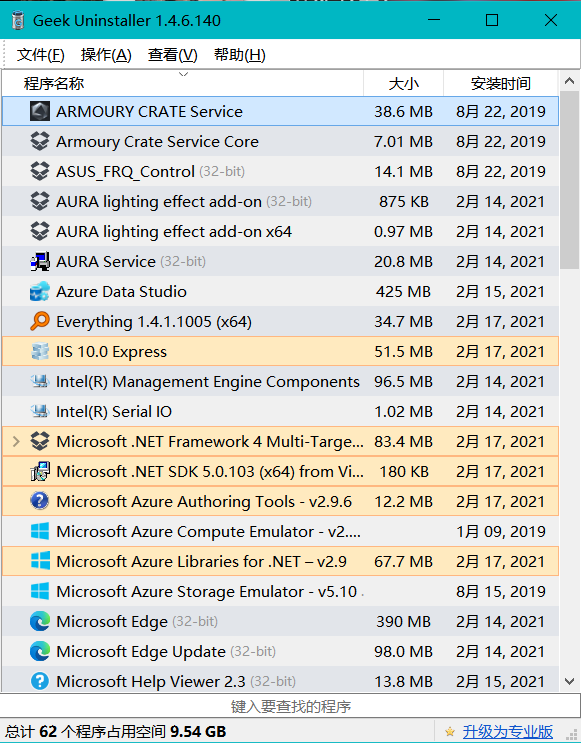Click the Microsoft Edge browser icon
The width and height of the screenshot is (581, 743).
tap(40, 621)
